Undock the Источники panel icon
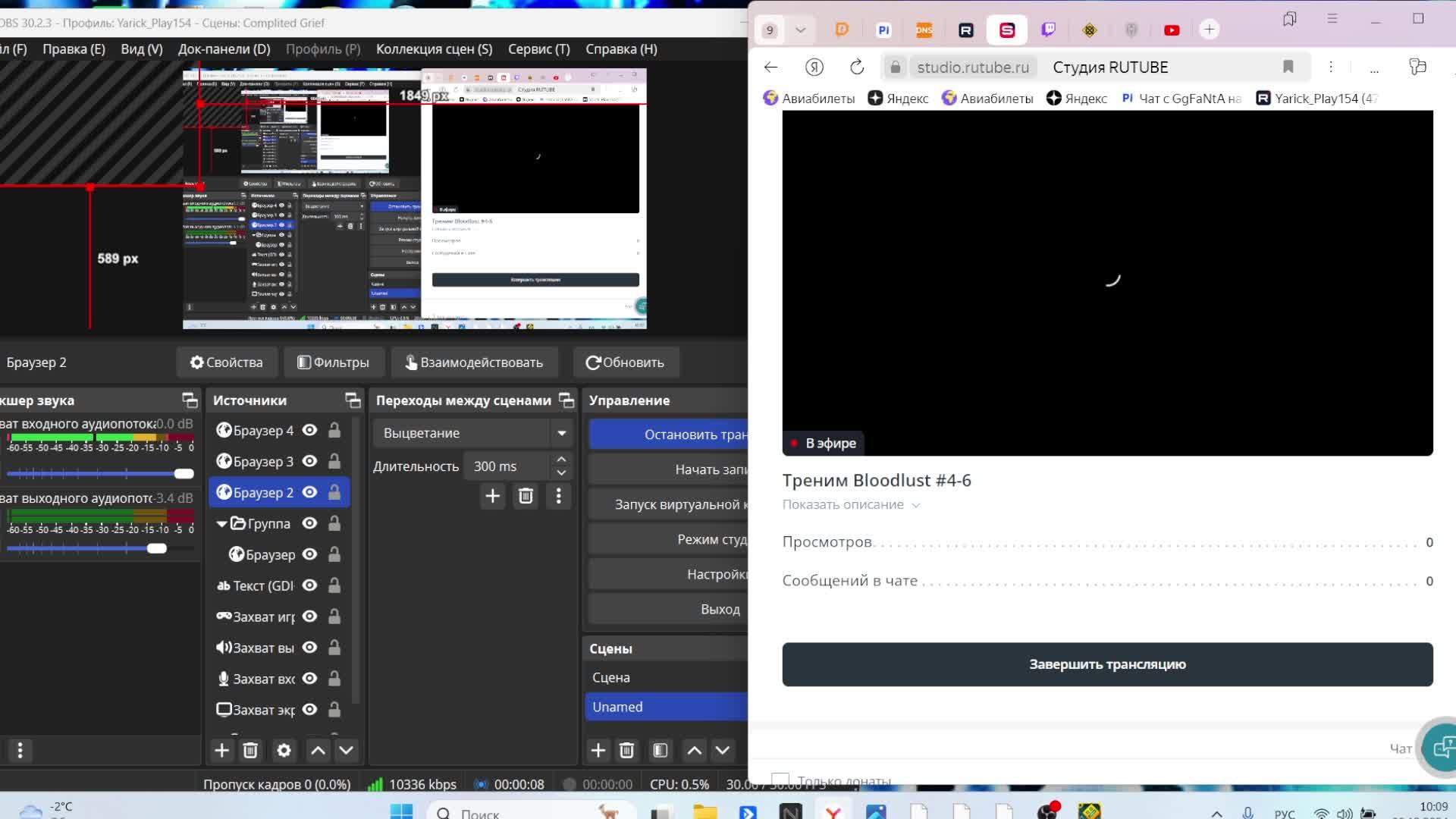1456x819 pixels. [x=353, y=400]
